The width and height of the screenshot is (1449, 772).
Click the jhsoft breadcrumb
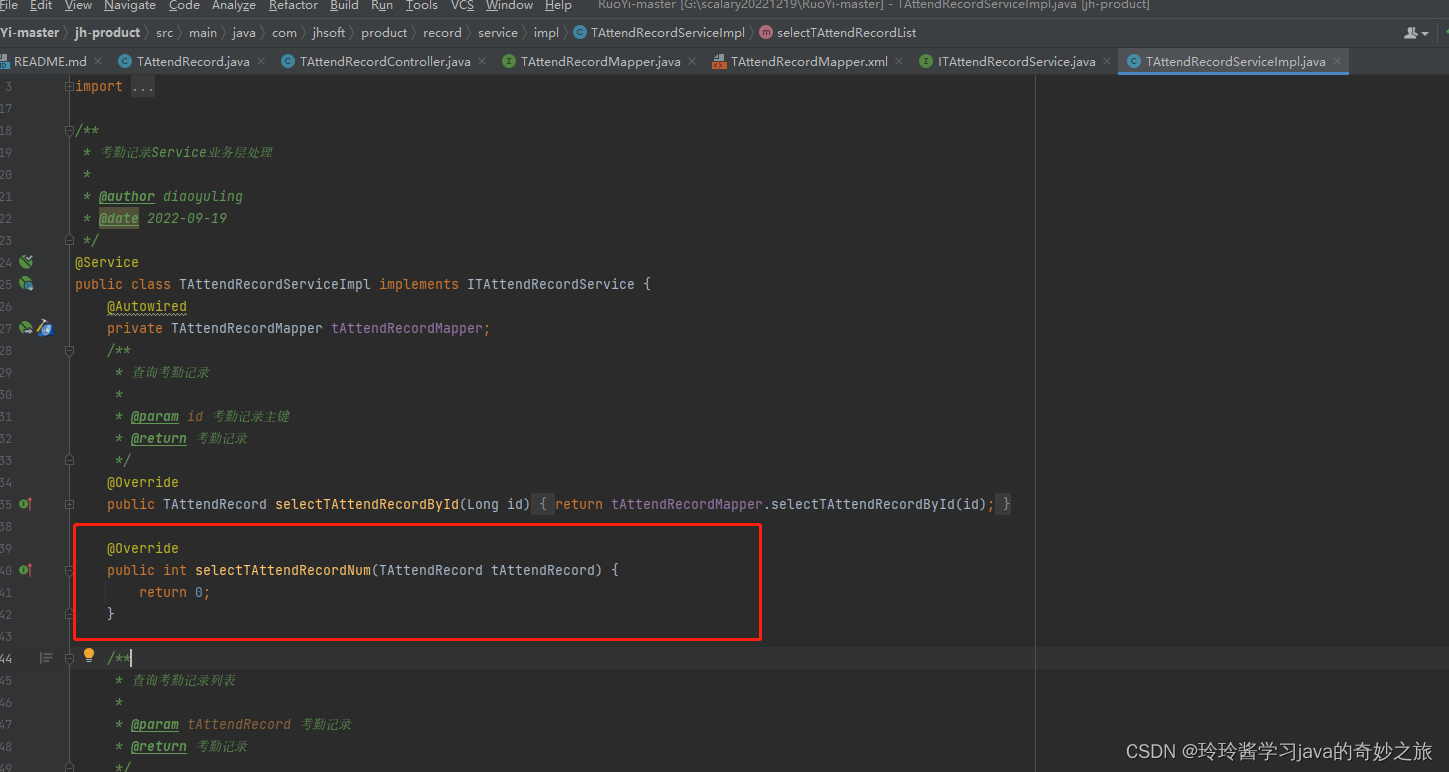[x=327, y=33]
